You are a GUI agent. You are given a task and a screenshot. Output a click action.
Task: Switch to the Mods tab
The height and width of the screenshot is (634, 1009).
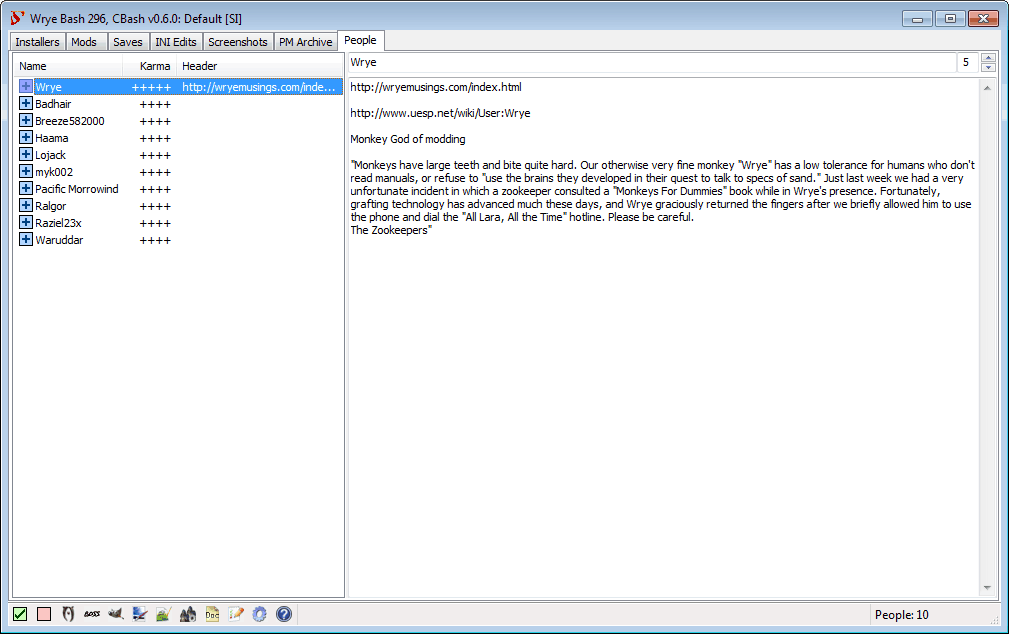pyautogui.click(x=84, y=42)
